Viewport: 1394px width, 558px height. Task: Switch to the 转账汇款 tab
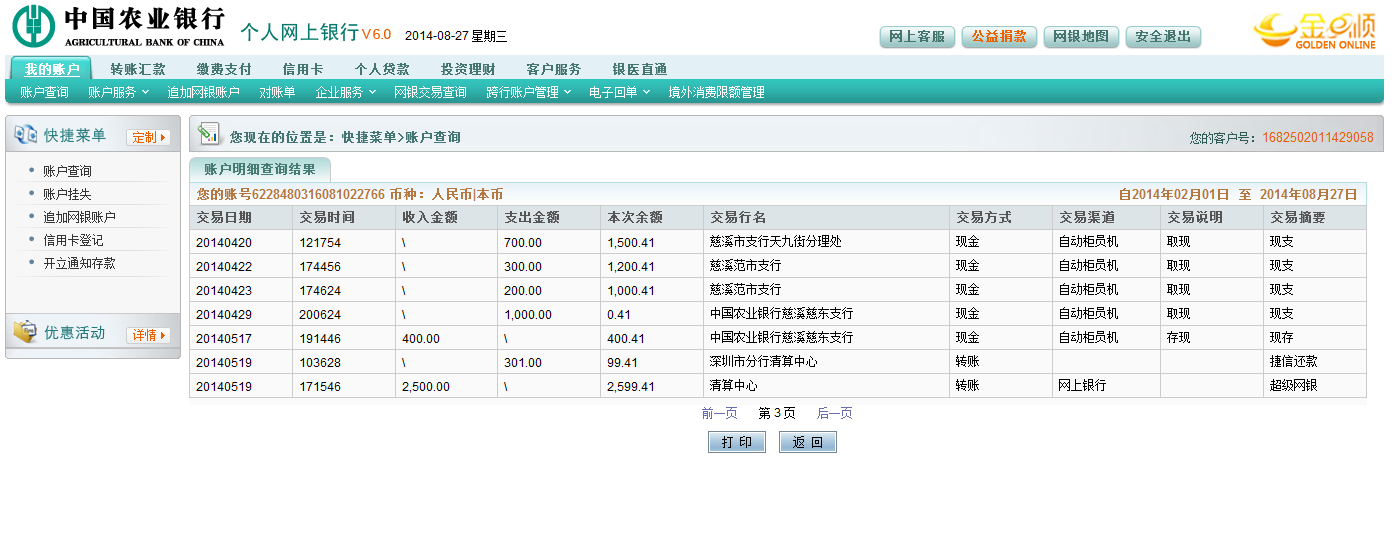tap(138, 69)
